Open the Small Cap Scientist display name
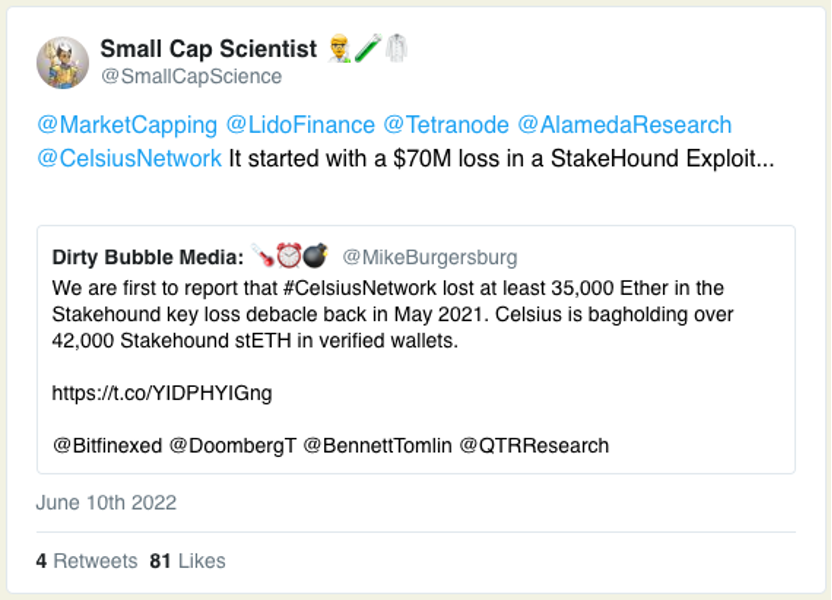 pos(208,48)
